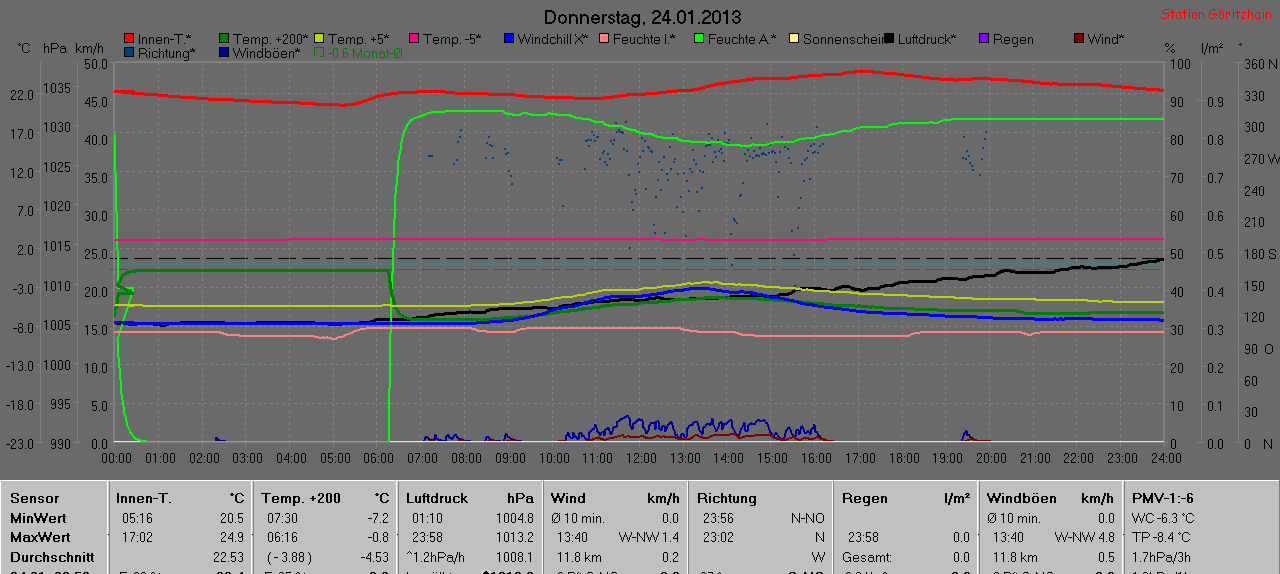Open the Station Göritzhain link
The height and width of the screenshot is (574, 1280).
pos(1217,15)
